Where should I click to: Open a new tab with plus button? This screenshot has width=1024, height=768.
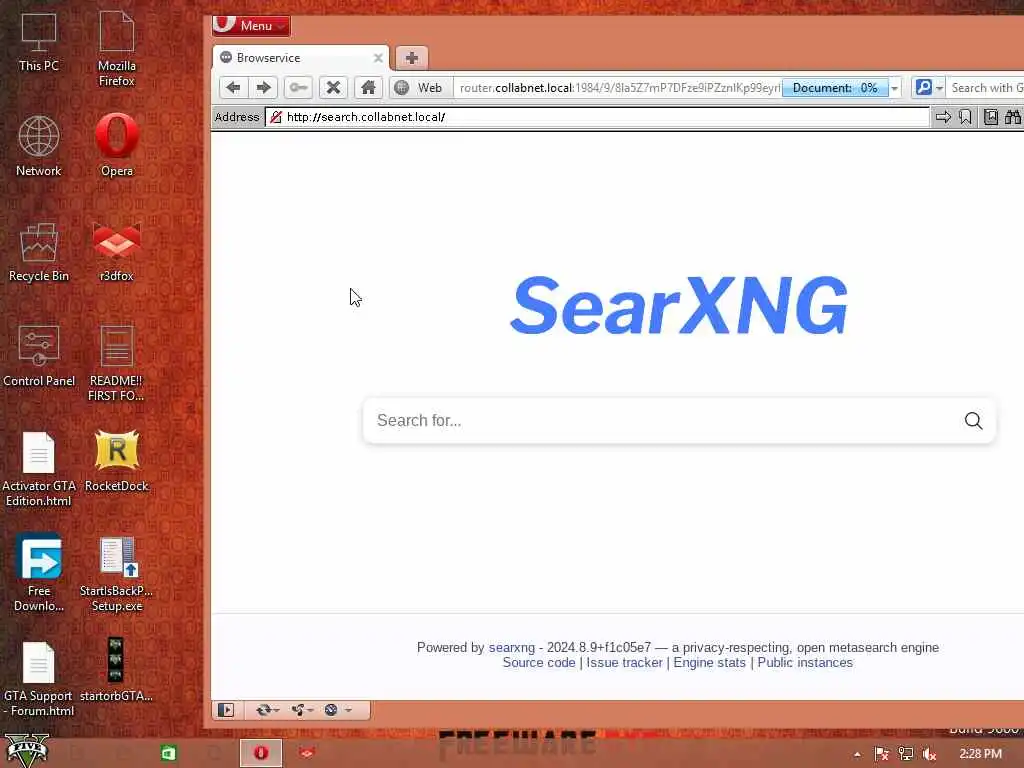pos(411,58)
